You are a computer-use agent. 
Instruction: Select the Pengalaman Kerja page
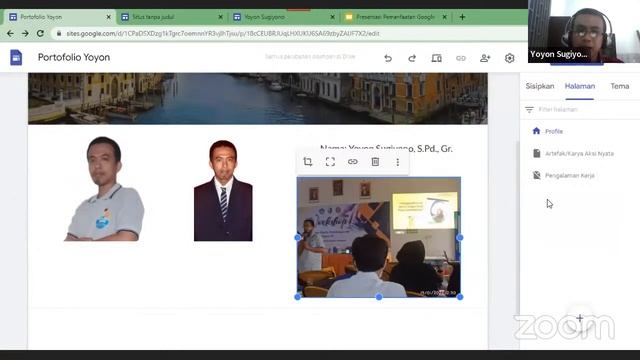coord(570,176)
